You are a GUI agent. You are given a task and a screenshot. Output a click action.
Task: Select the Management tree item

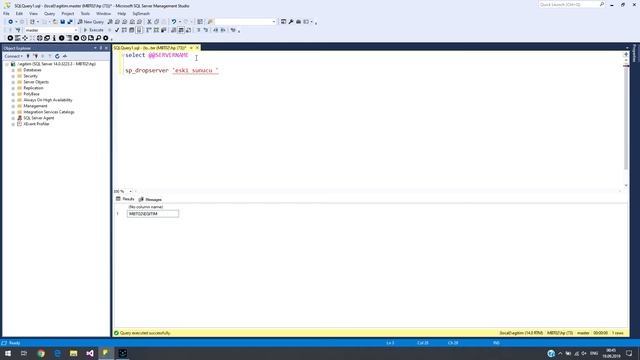click(x=35, y=106)
